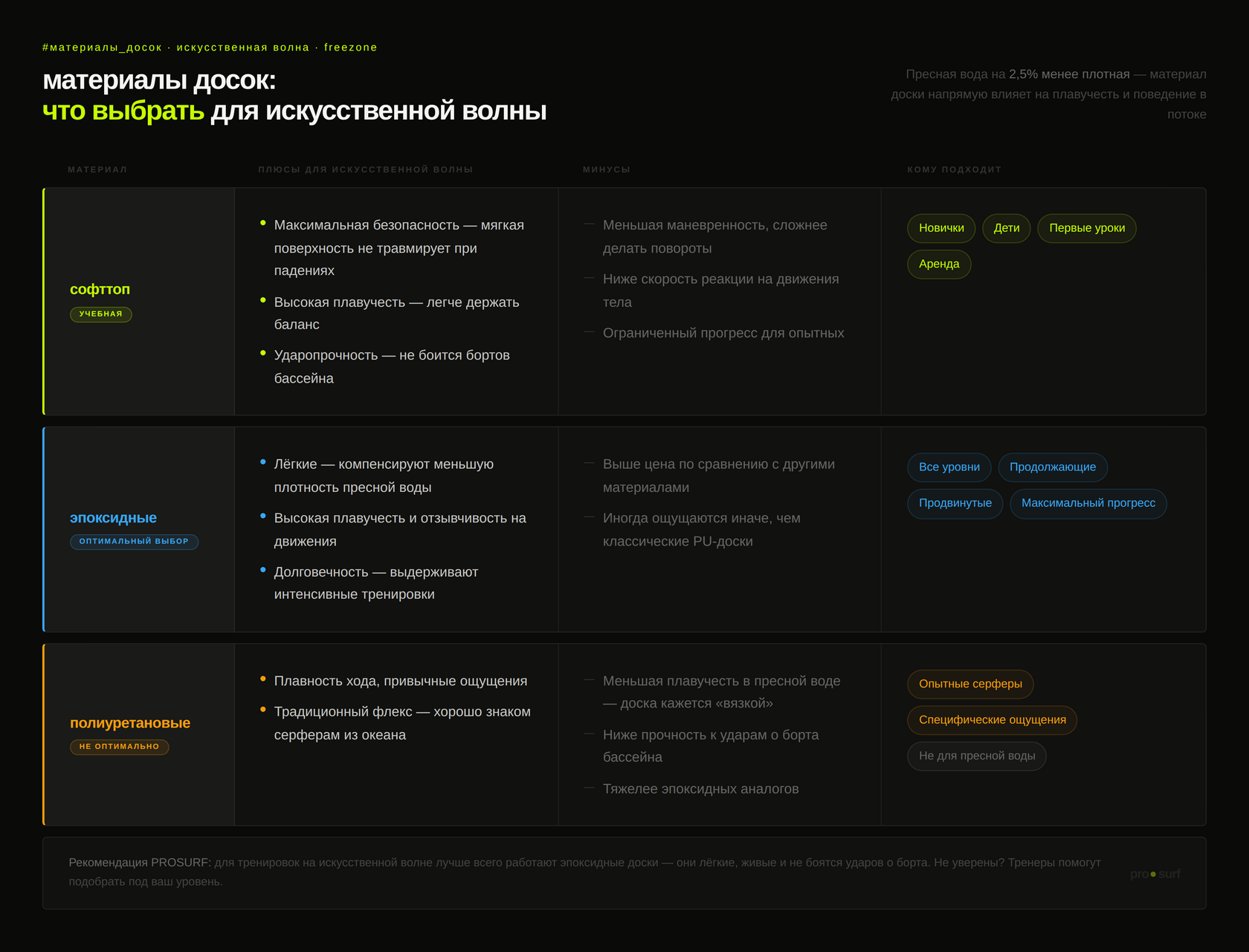Click the 'Максимальная безопасность' bullet
1249x952 pixels.
point(398,247)
